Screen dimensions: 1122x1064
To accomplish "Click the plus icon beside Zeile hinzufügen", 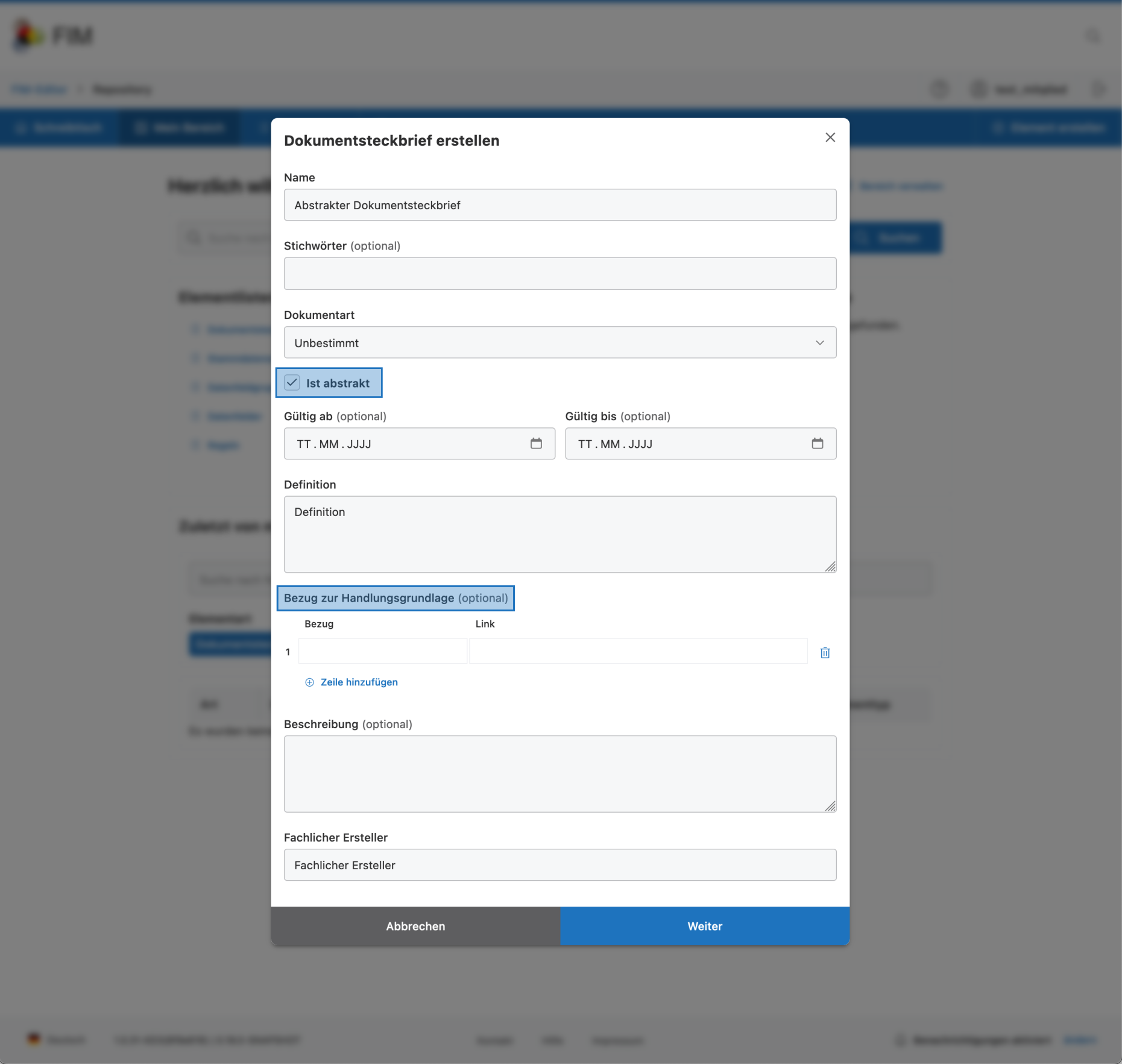I will click(x=309, y=682).
